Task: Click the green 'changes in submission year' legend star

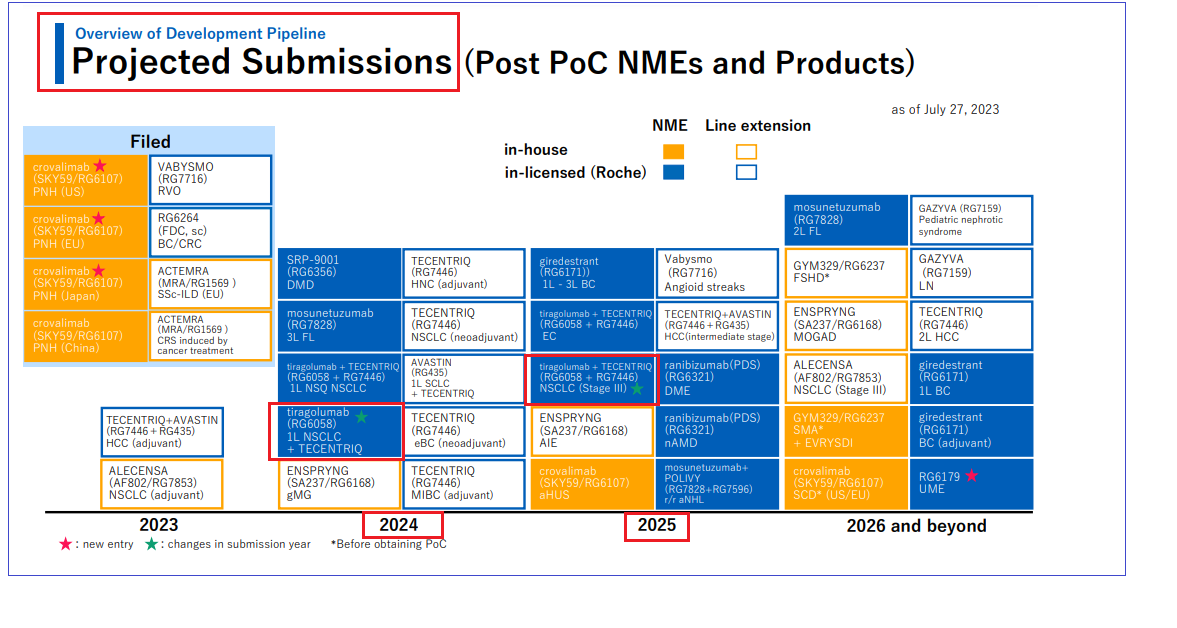Action: tap(152, 544)
